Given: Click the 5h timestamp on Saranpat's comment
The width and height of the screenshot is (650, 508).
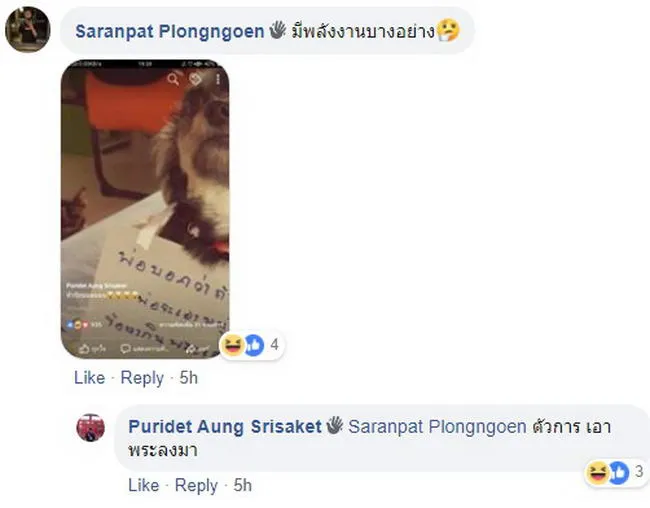Looking at the screenshot, I should click(189, 378).
